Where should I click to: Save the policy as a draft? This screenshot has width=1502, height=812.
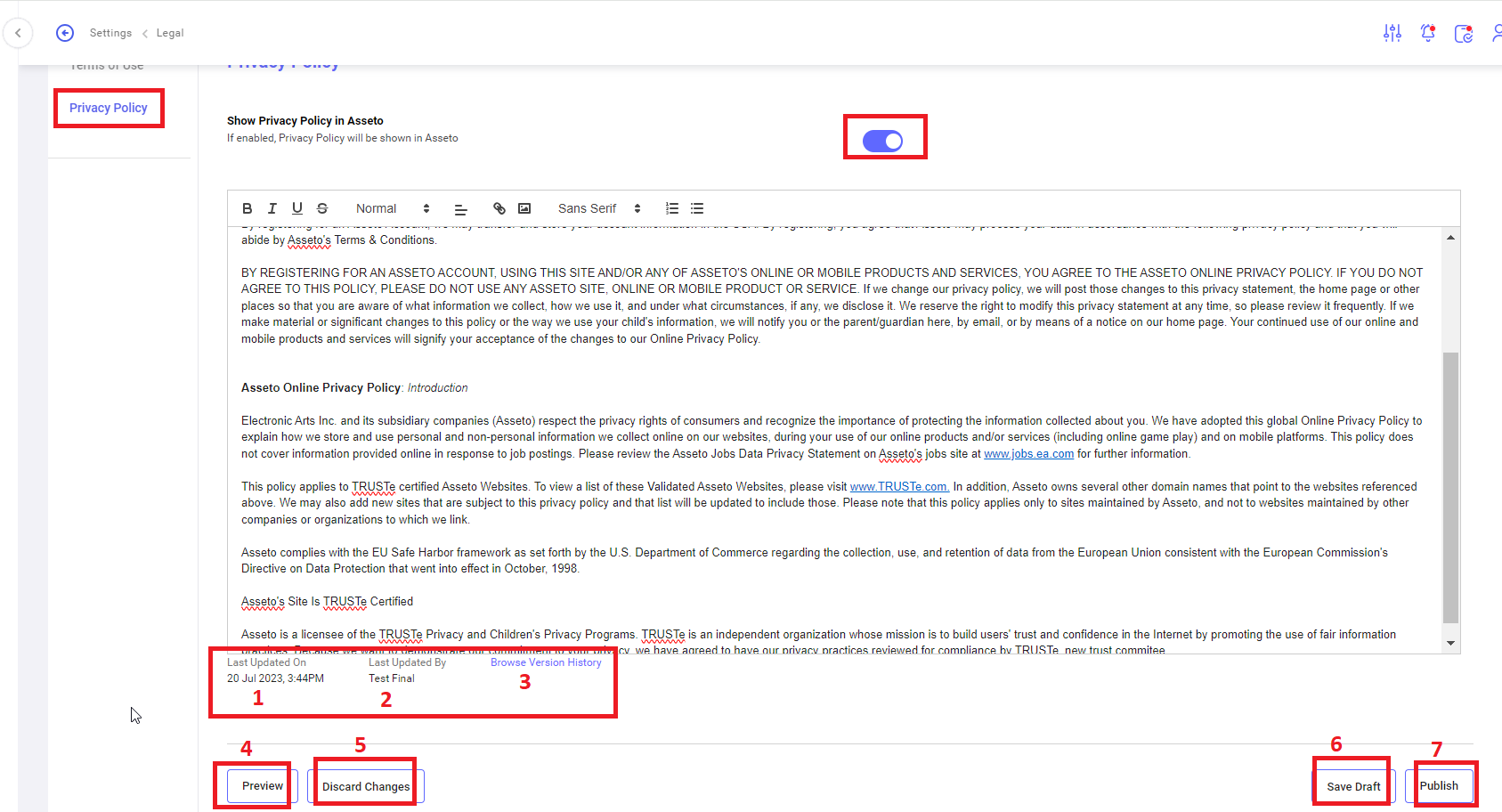point(1353,786)
